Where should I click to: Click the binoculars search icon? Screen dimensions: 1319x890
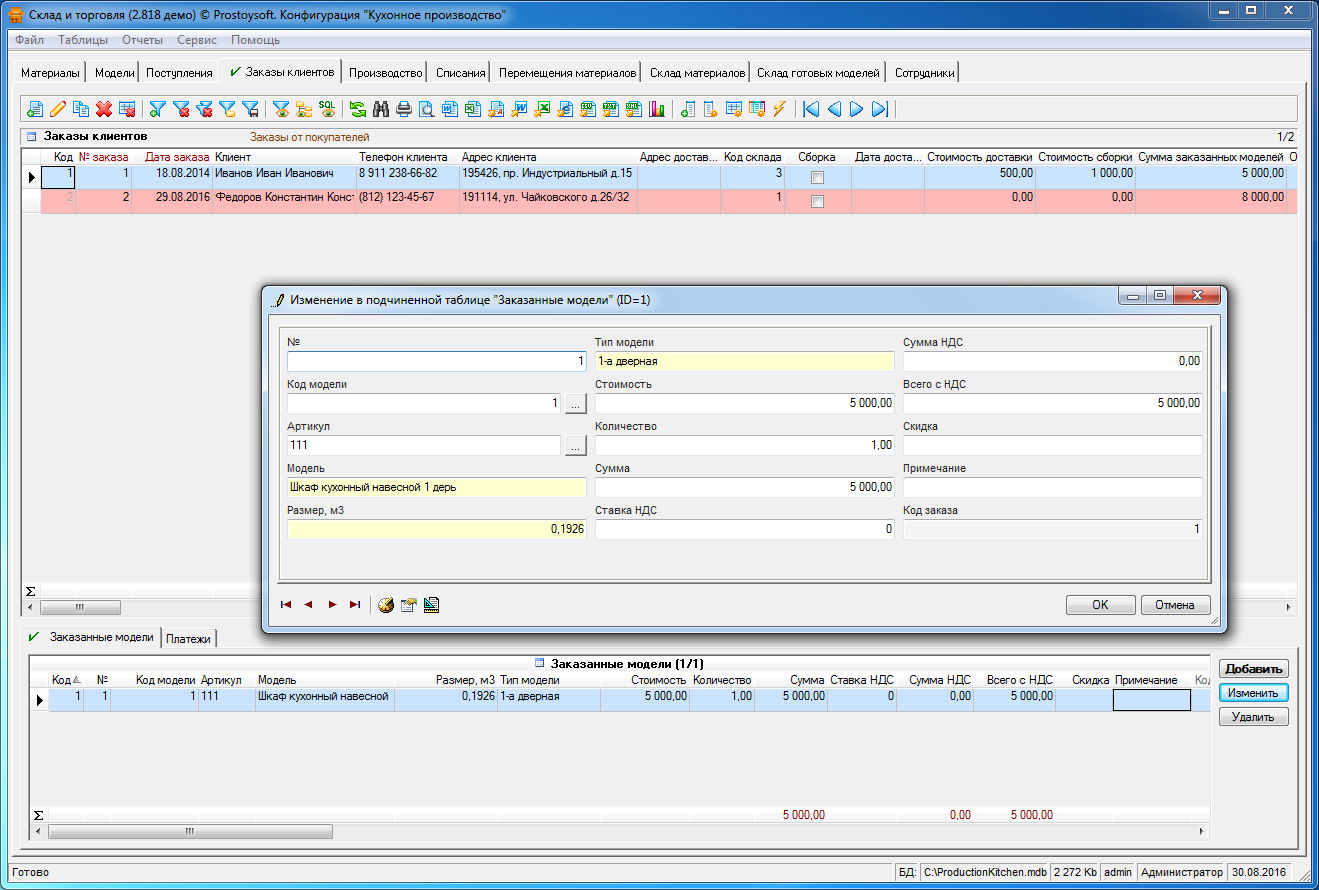(x=380, y=109)
